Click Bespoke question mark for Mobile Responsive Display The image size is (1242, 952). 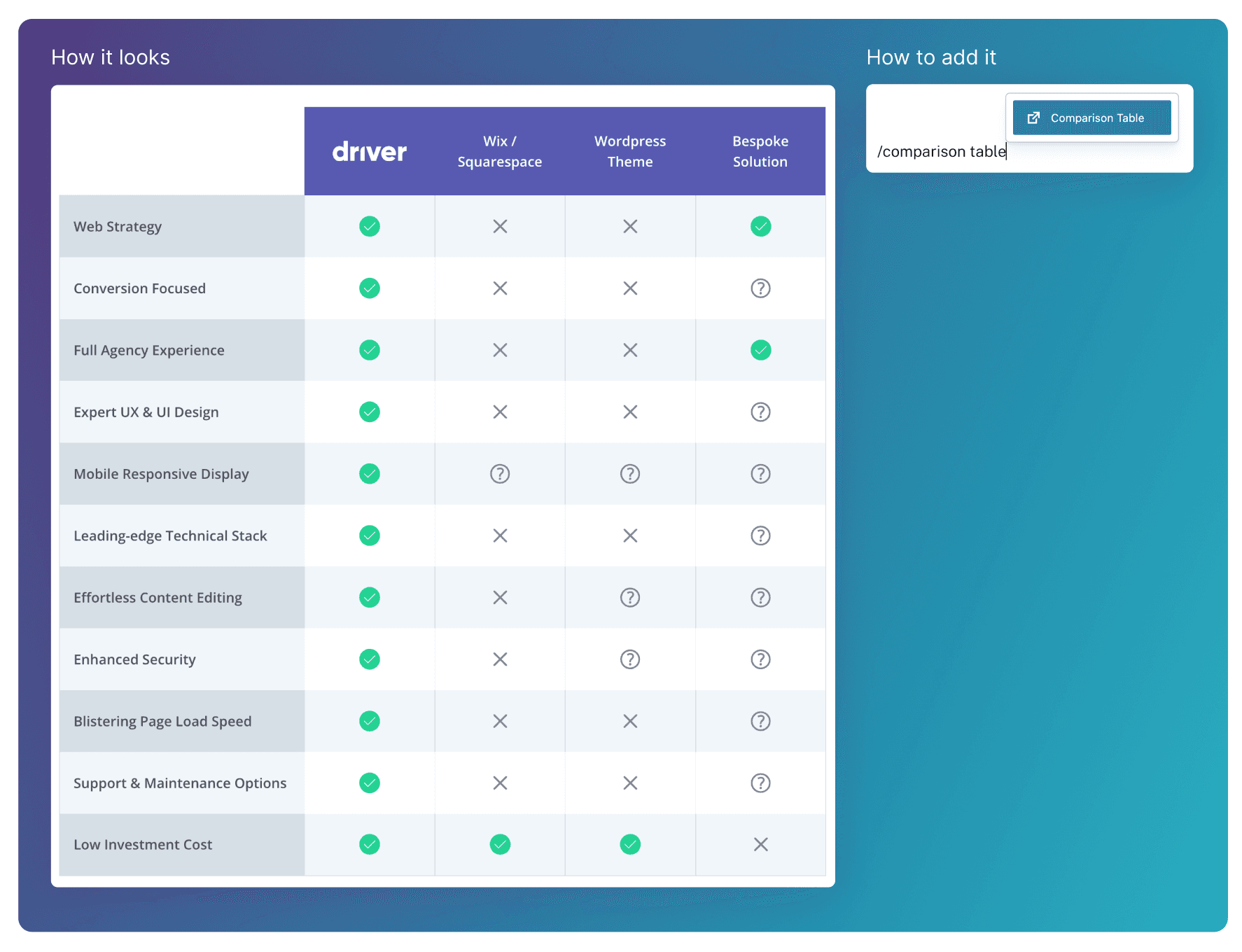point(761,474)
